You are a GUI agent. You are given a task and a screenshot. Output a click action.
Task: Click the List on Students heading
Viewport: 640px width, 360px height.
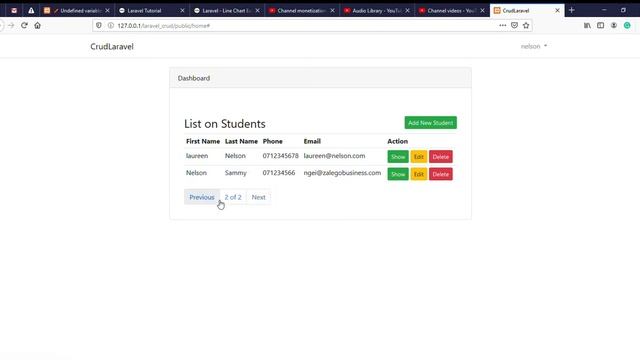click(x=224, y=124)
